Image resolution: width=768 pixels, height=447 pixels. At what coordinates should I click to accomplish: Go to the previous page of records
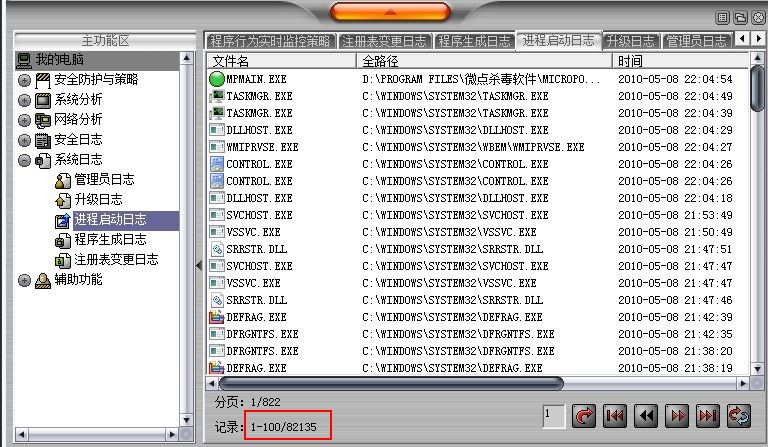(646, 416)
